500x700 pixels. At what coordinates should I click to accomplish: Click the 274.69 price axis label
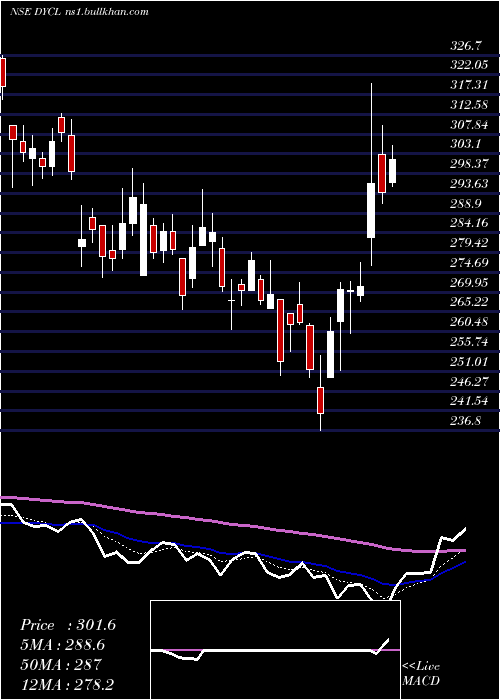[x=469, y=263]
